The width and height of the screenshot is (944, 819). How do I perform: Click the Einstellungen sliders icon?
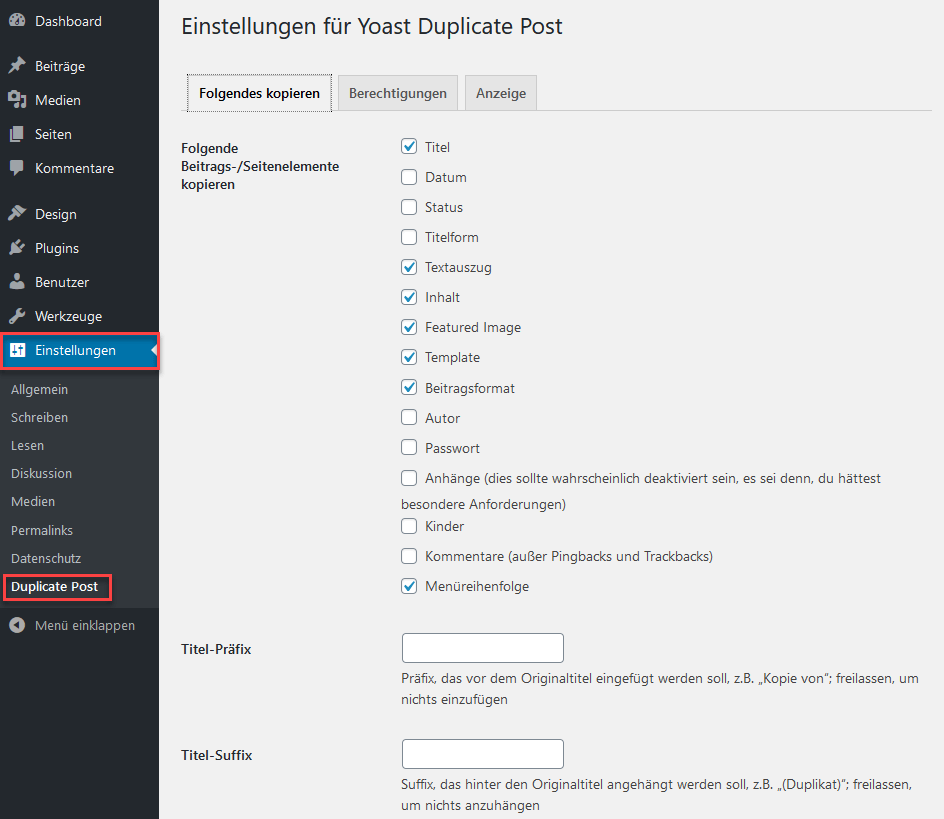(x=17, y=350)
